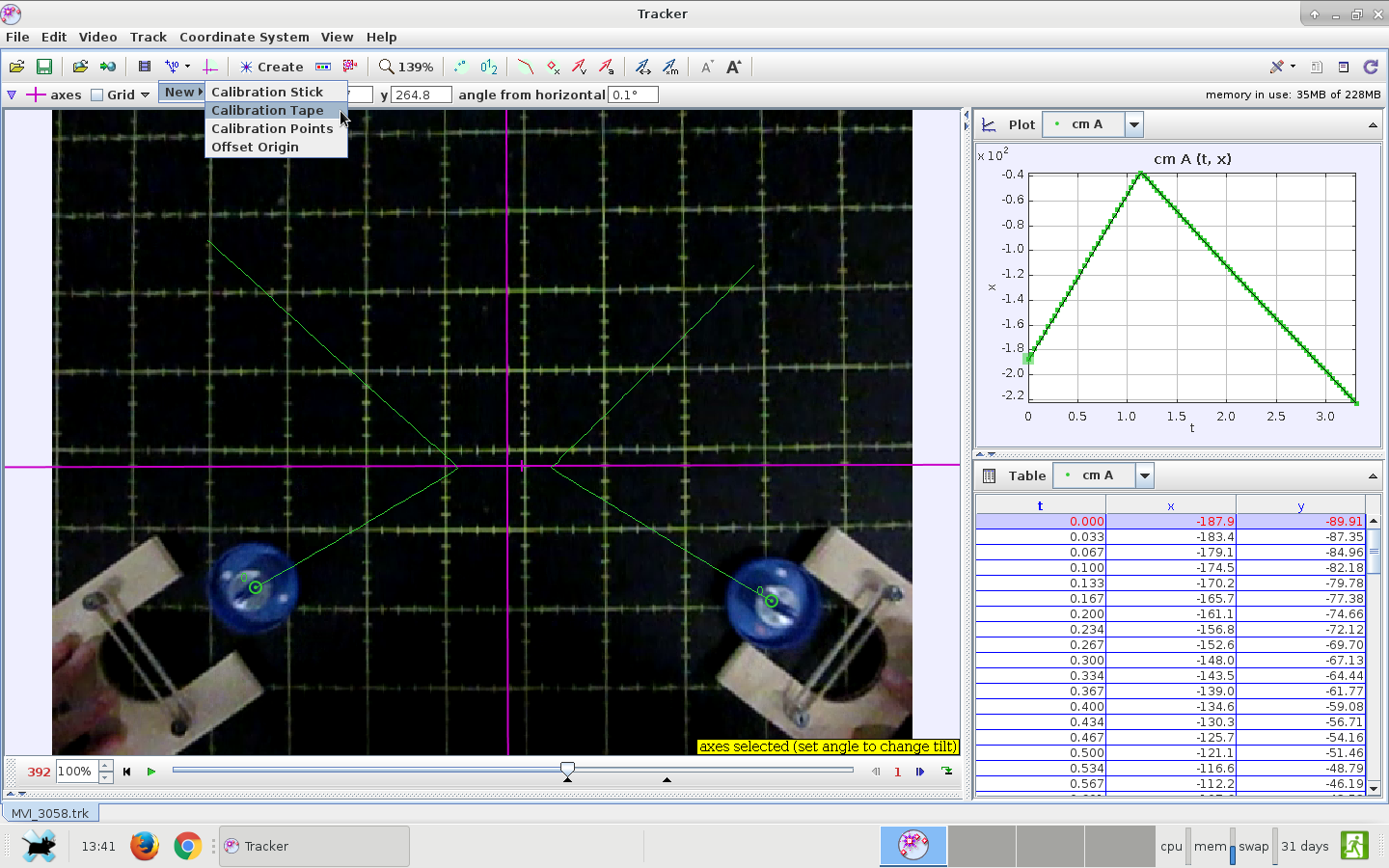The height and width of the screenshot is (868, 1389).
Task: Toggle velocity vectors display icon
Action: point(579,67)
